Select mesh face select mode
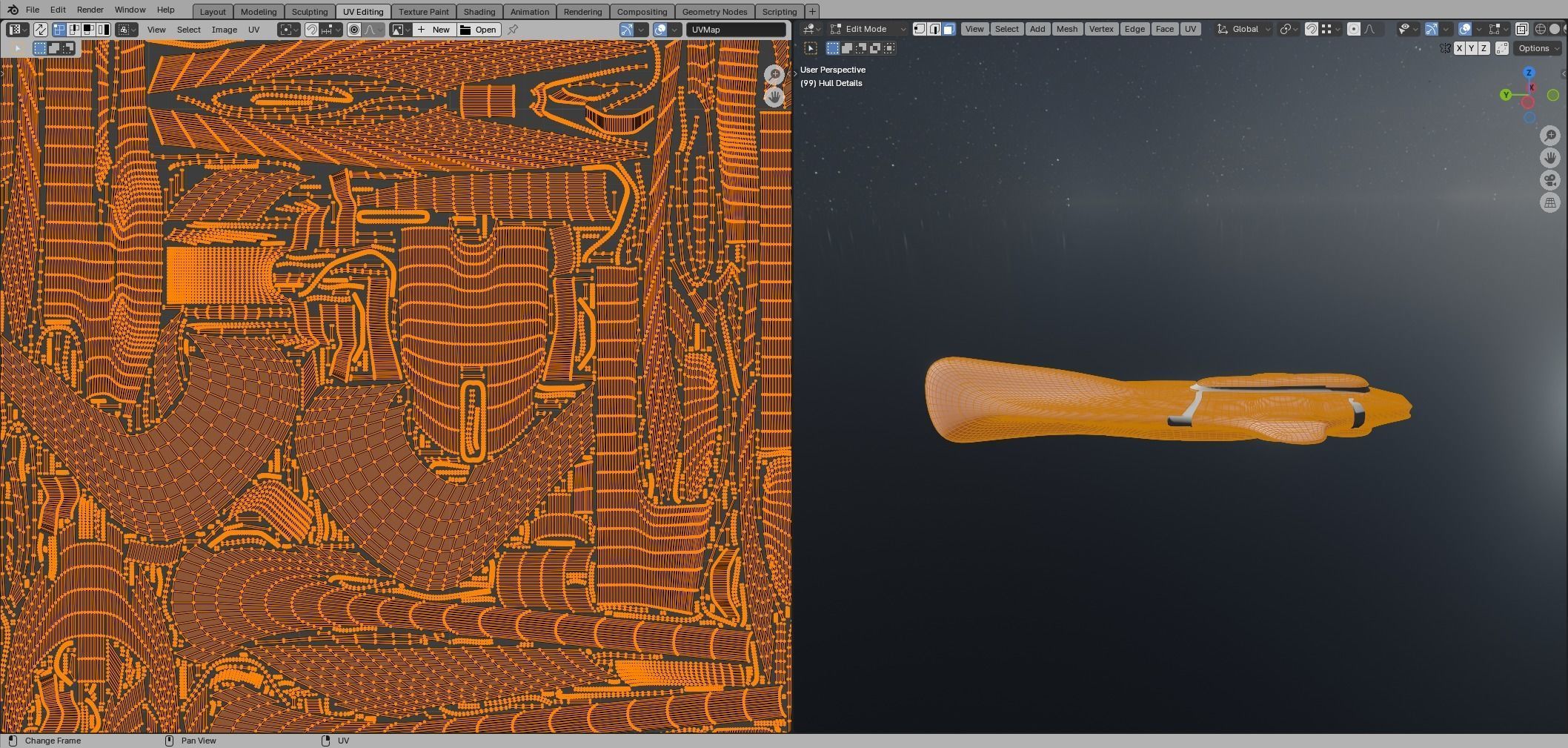 [949, 29]
